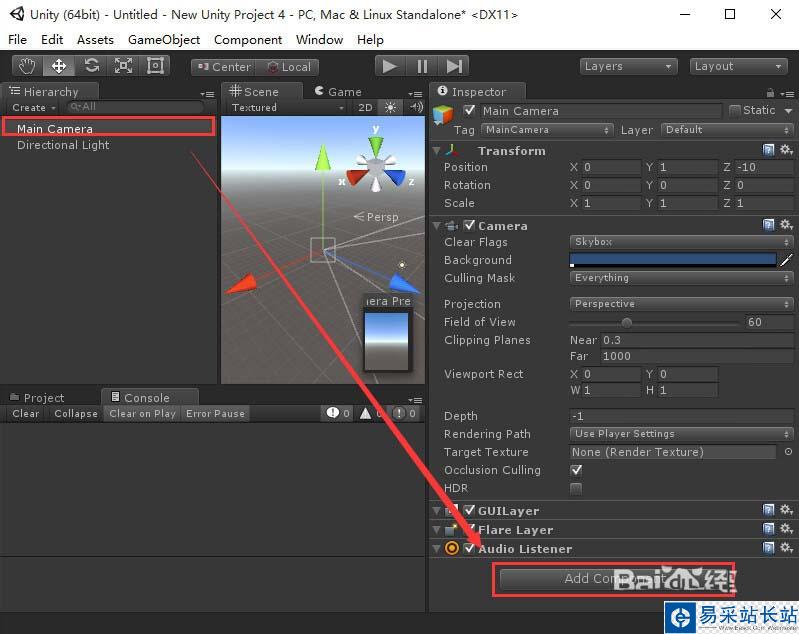
Task: Open Transform component help icon
Action: coord(768,150)
